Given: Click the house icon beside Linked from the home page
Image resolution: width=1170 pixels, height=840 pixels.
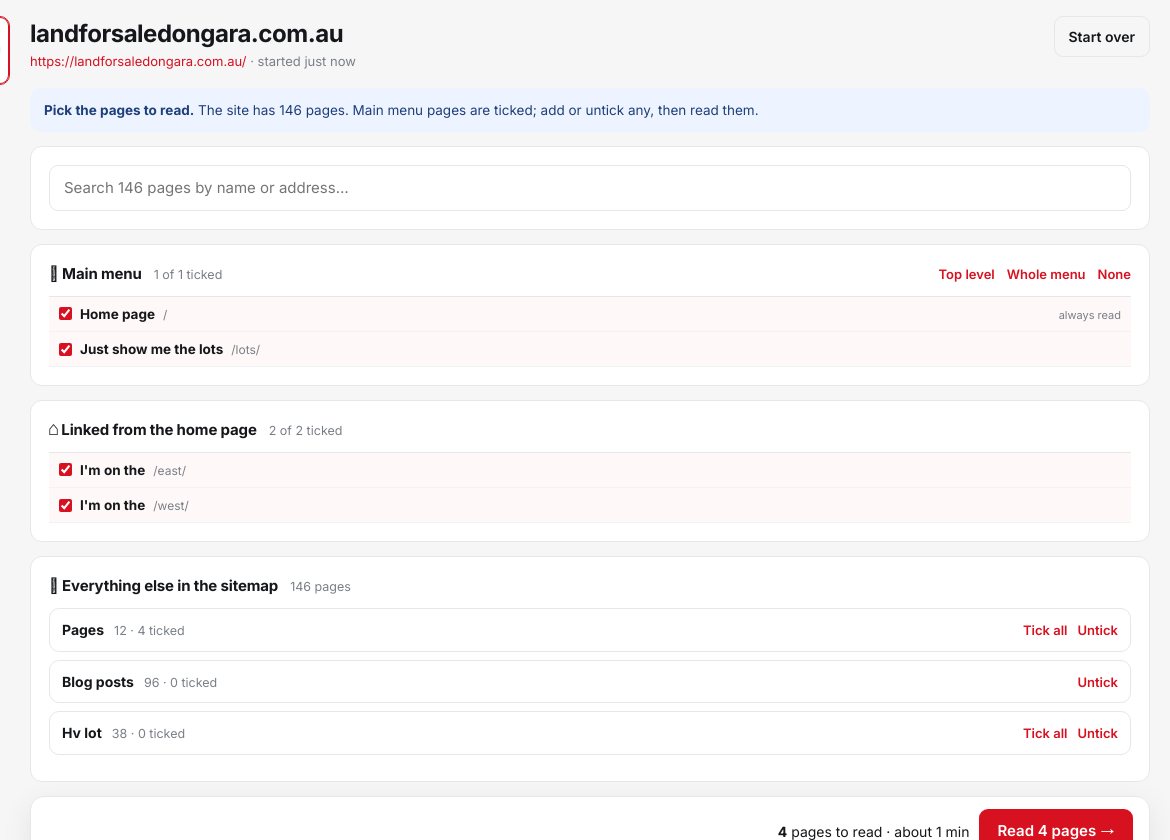Looking at the screenshot, I should point(53,430).
